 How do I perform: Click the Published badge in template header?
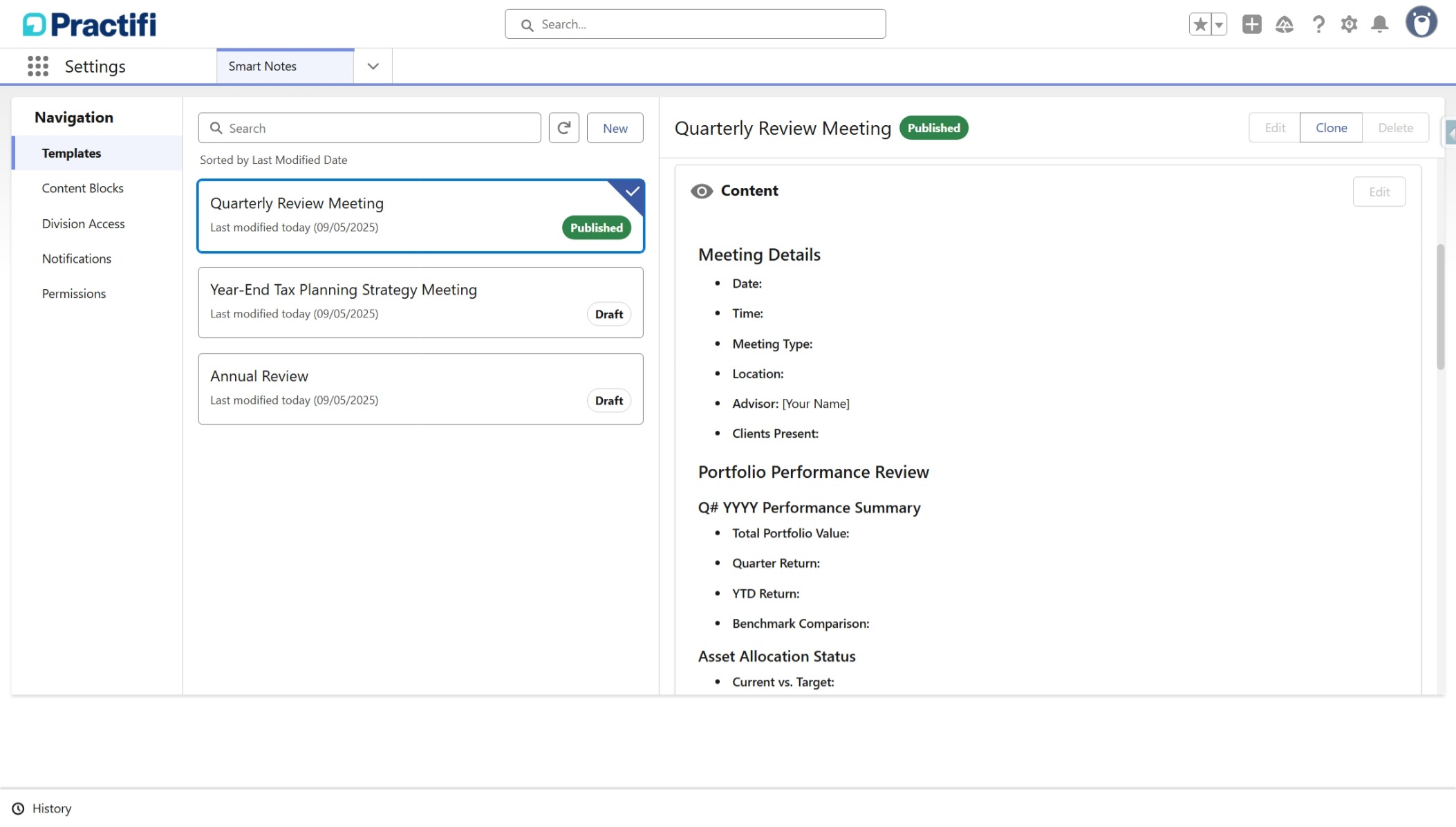pos(933,128)
